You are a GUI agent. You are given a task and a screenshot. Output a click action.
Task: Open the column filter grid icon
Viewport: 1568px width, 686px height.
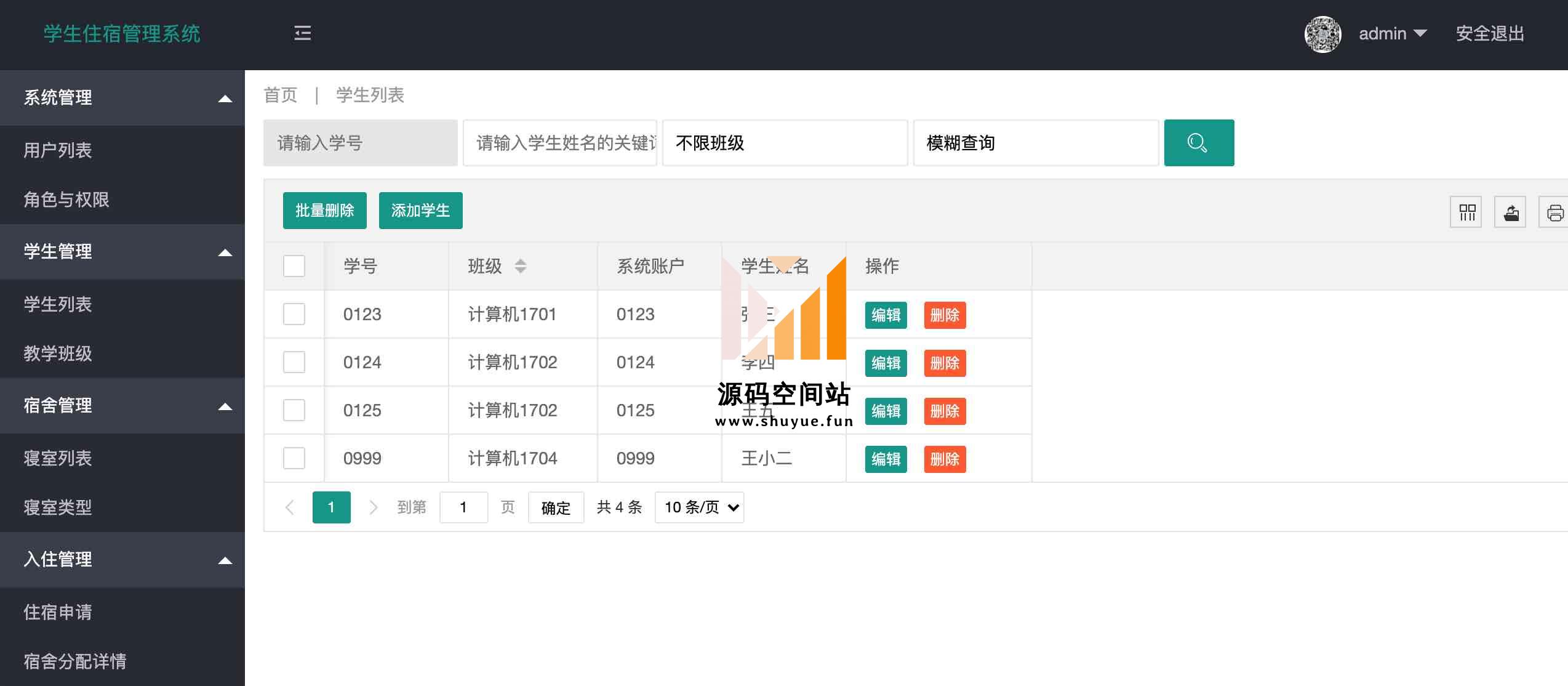click(1467, 212)
